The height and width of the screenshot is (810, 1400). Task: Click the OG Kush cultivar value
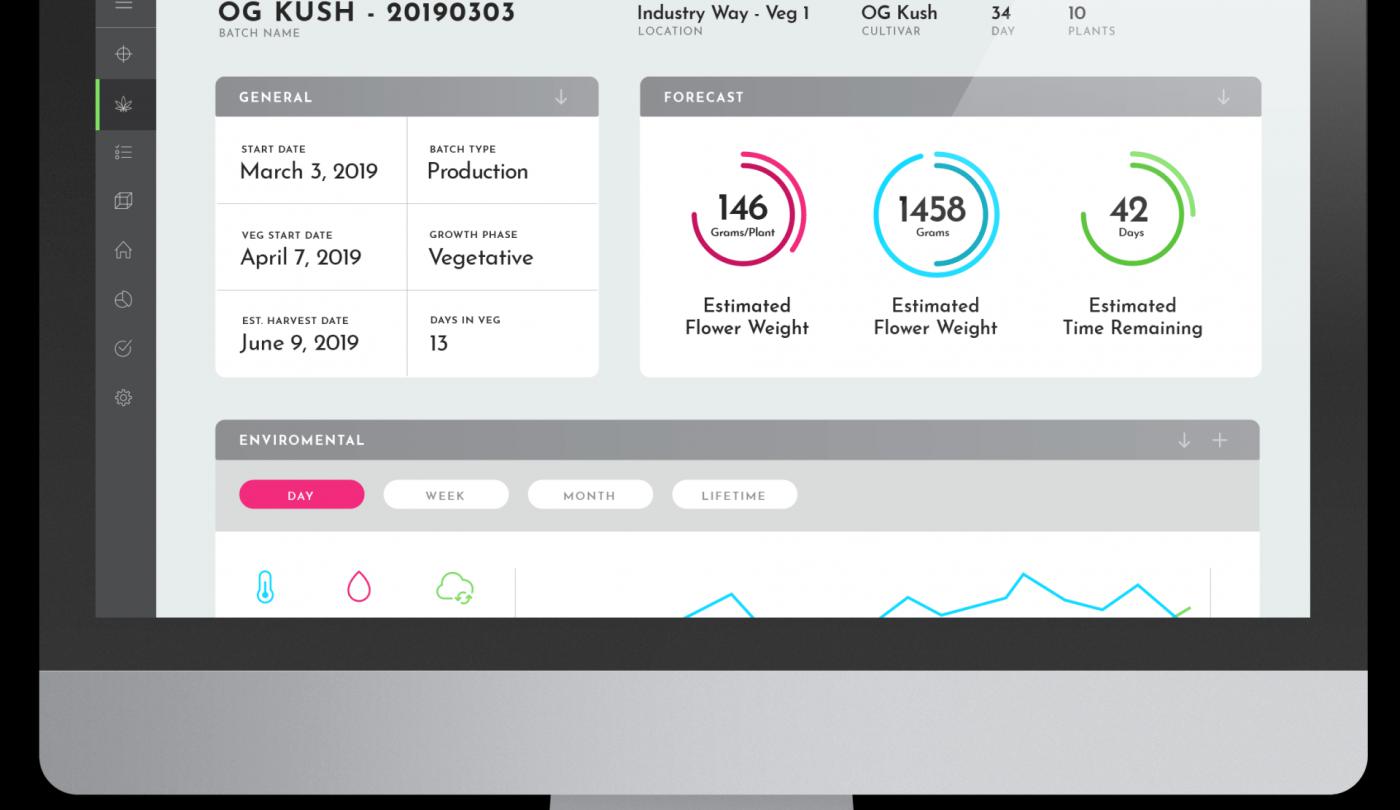coord(899,13)
